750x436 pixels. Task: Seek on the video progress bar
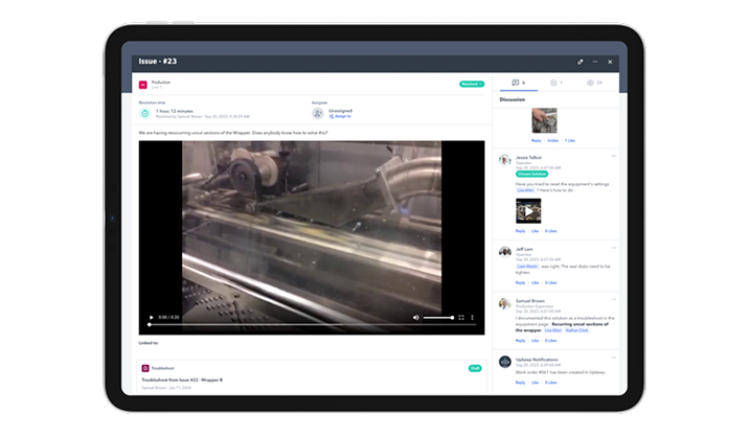[x=312, y=325]
